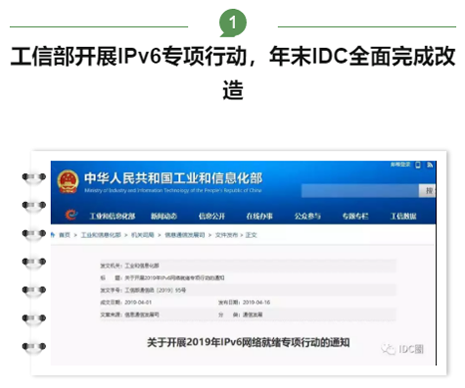Image resolution: width=465 pixels, height=388 pixels.
Task: Click the 发文字号 row with 〔2019〕95号
Action: point(248,290)
